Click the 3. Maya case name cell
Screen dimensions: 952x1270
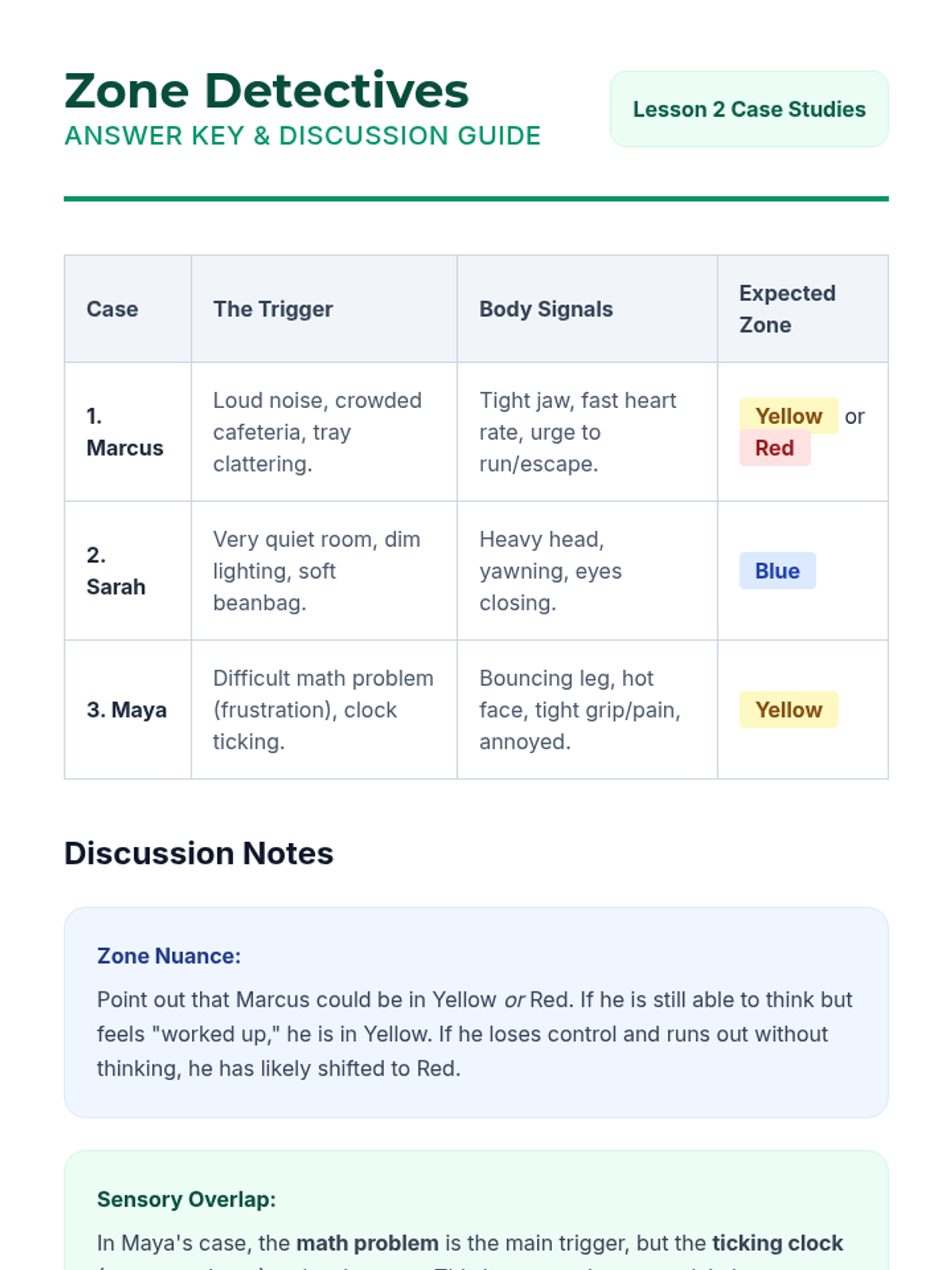tap(127, 710)
